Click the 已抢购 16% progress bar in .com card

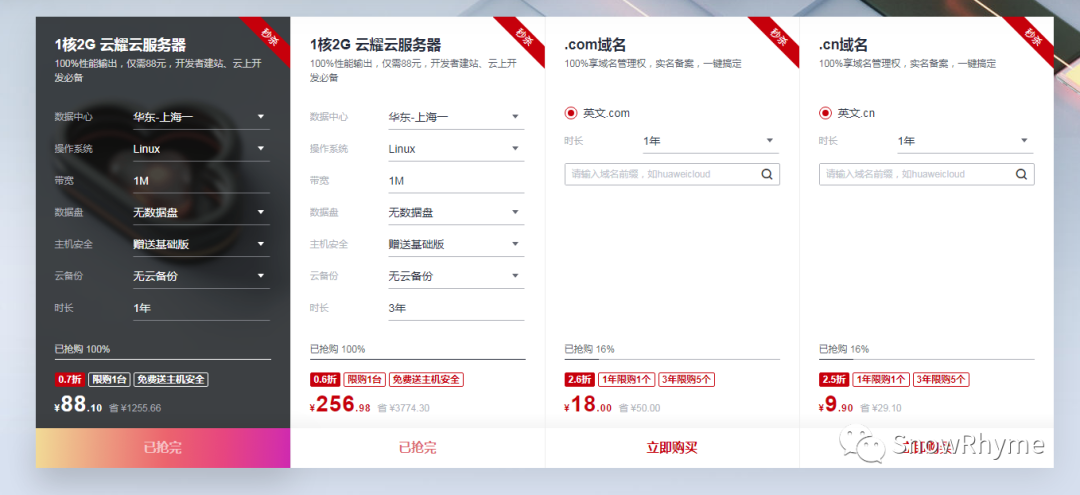click(672, 359)
